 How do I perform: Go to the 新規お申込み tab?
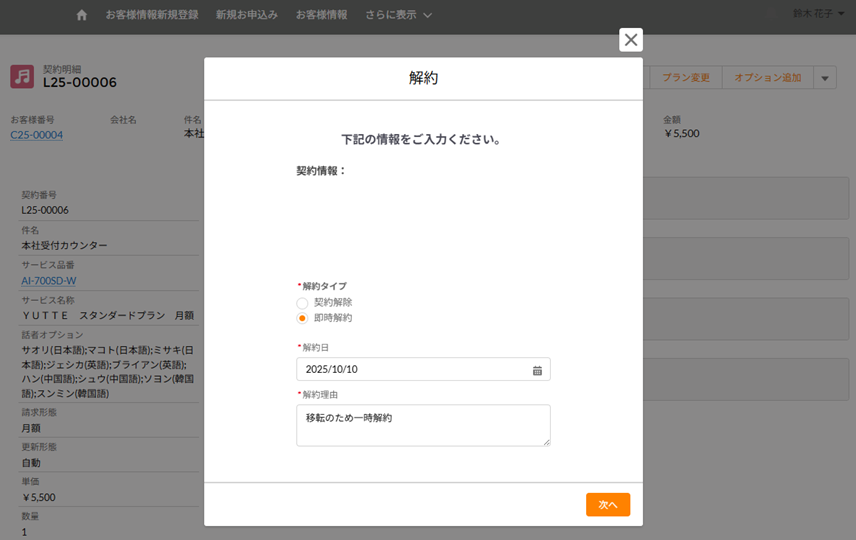246,15
